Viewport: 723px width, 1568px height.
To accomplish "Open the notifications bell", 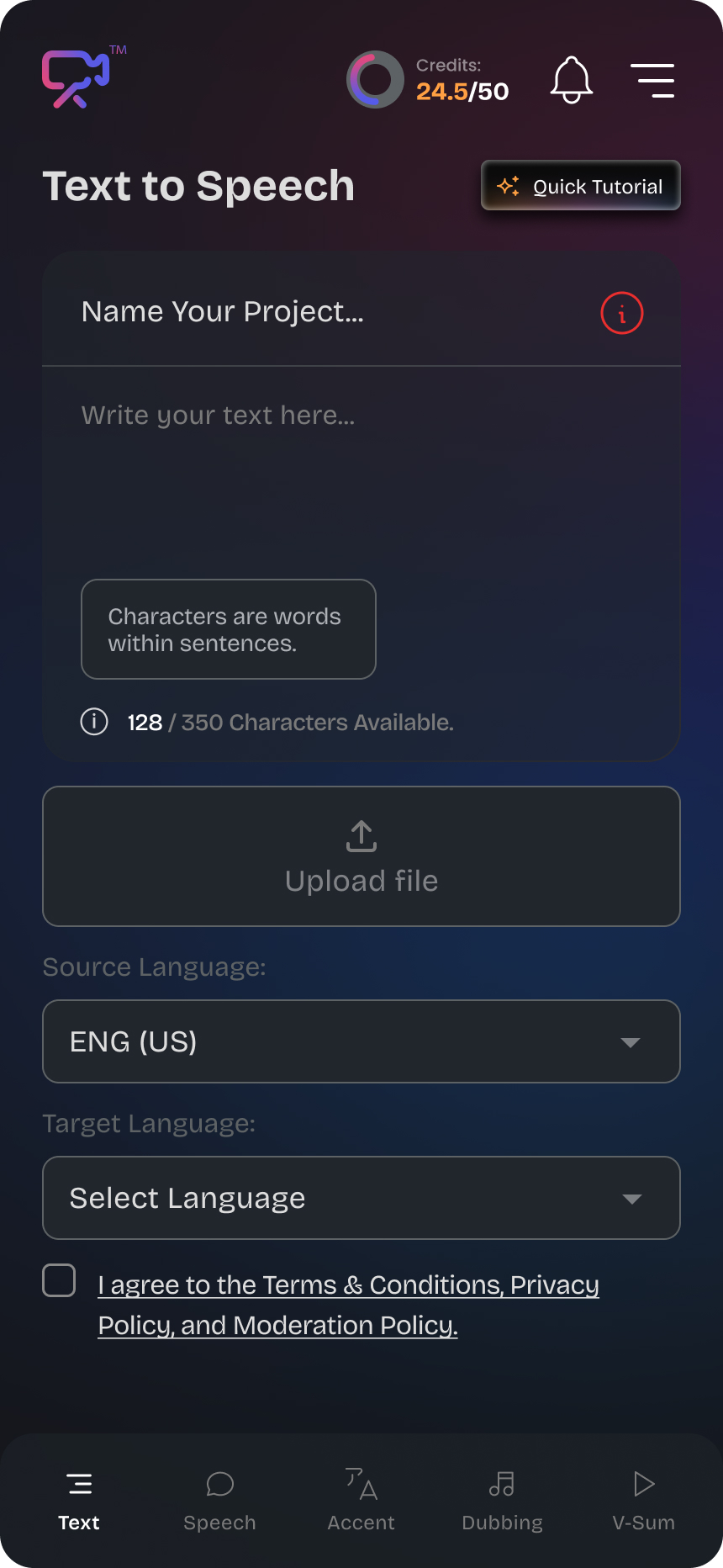I will tap(572, 80).
